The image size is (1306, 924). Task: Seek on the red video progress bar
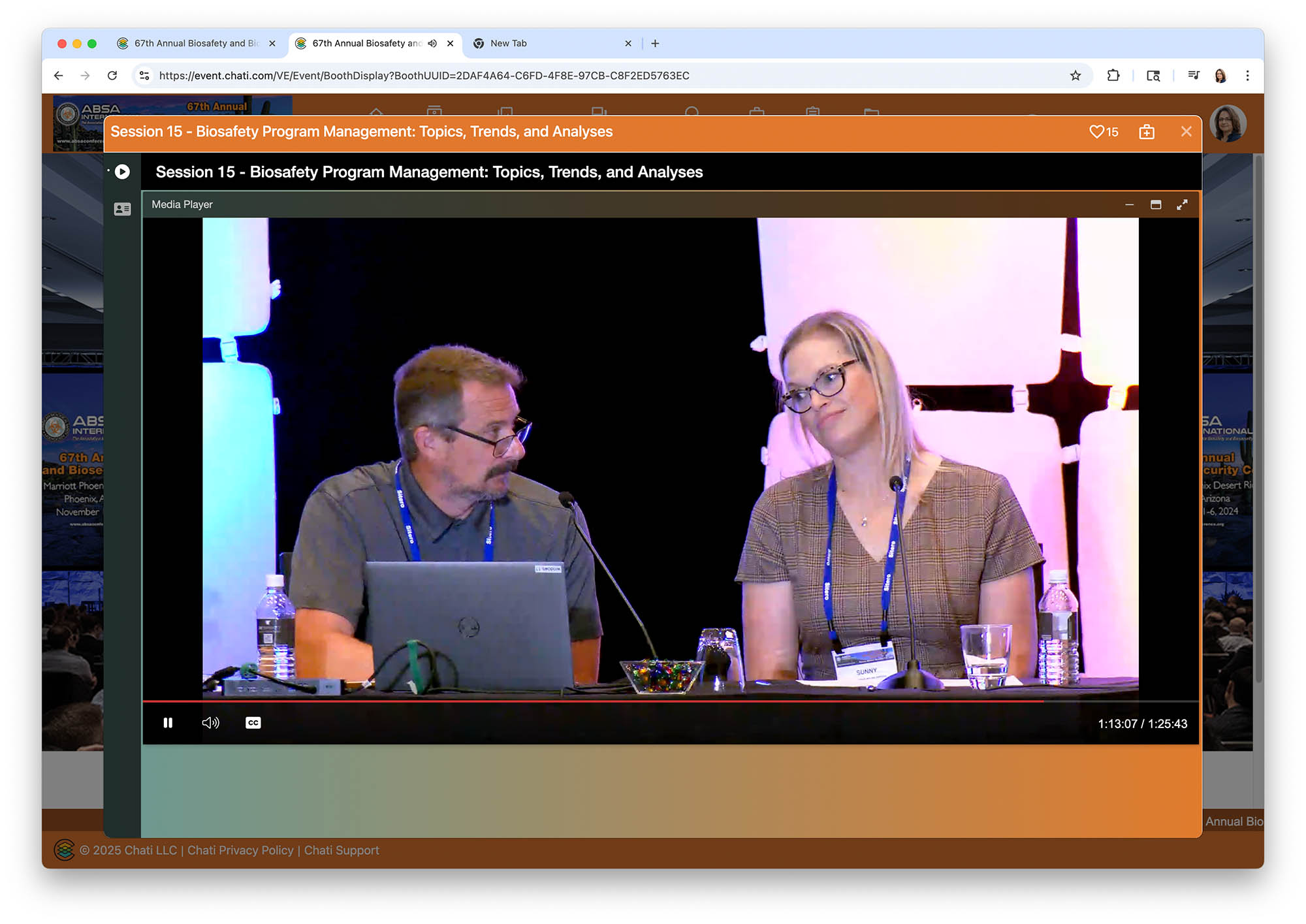point(588,701)
